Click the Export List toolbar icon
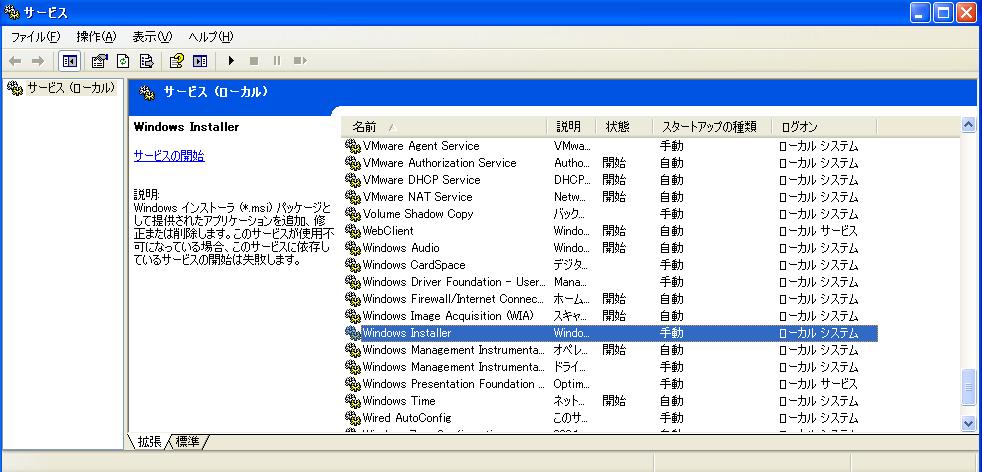The height and width of the screenshot is (472, 982). (147, 61)
